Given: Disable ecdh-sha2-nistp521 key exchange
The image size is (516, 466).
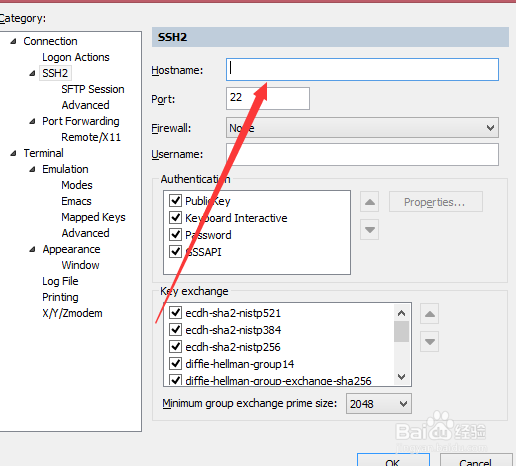Looking at the screenshot, I should tap(175, 313).
